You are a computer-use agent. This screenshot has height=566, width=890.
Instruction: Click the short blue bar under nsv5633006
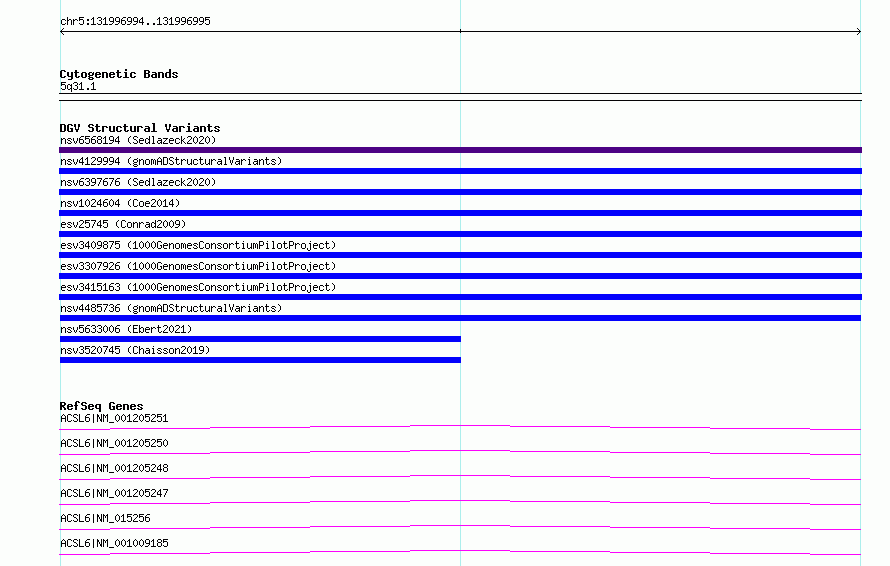click(261, 339)
